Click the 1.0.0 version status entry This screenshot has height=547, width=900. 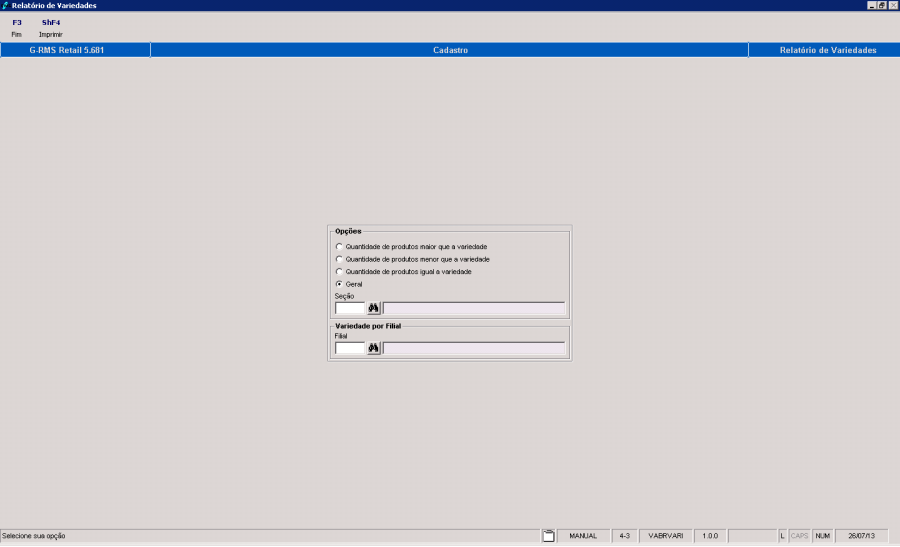click(x=710, y=536)
